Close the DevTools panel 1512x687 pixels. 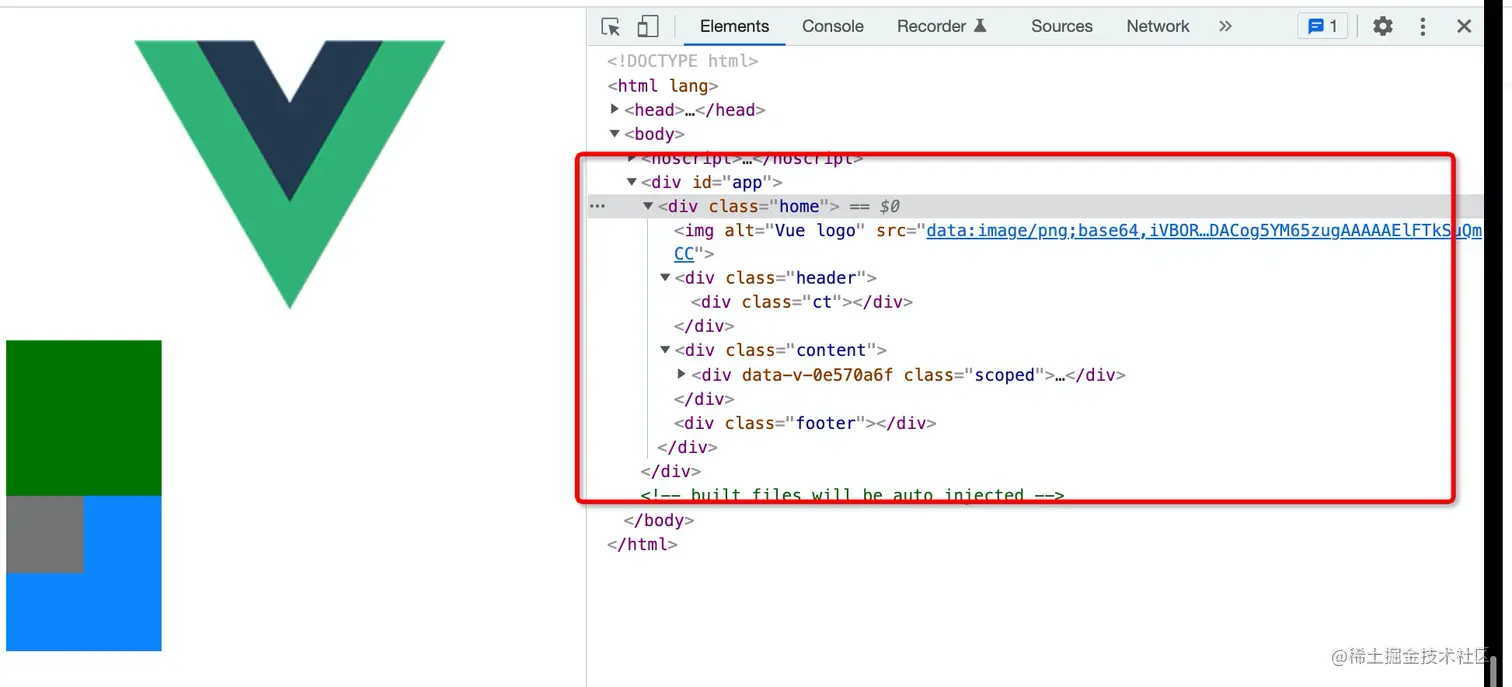1464,27
